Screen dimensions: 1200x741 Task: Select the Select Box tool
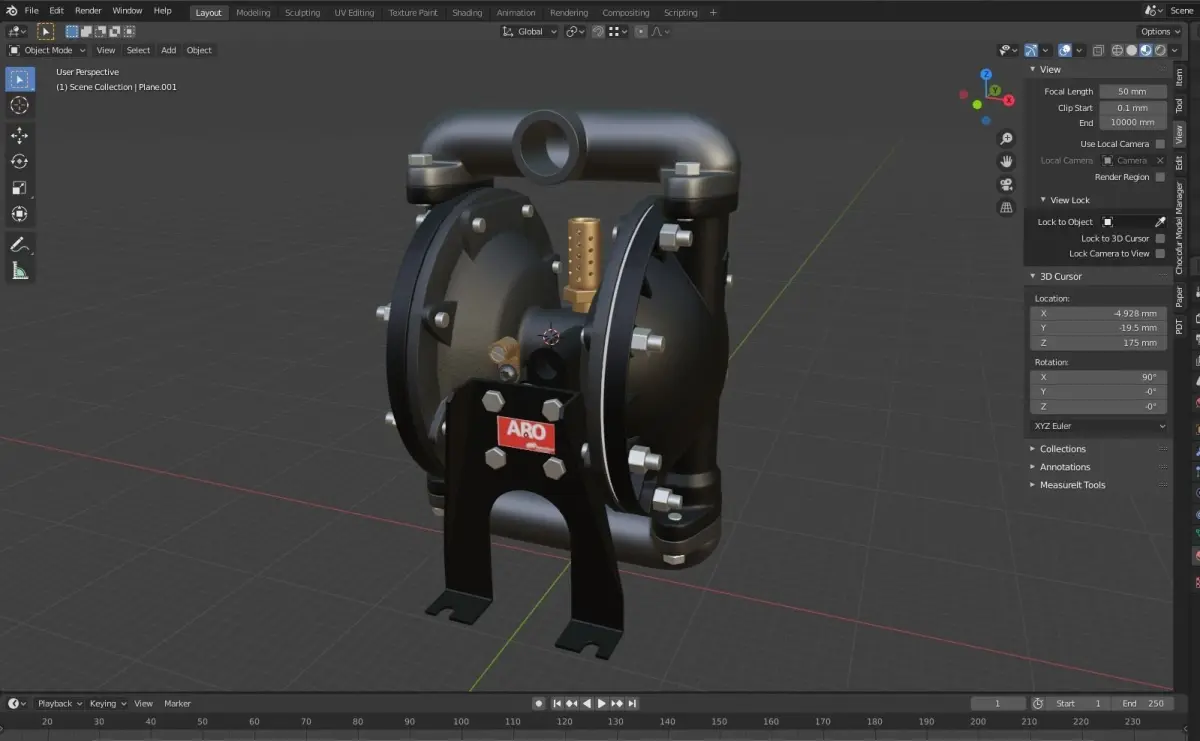tap(20, 79)
